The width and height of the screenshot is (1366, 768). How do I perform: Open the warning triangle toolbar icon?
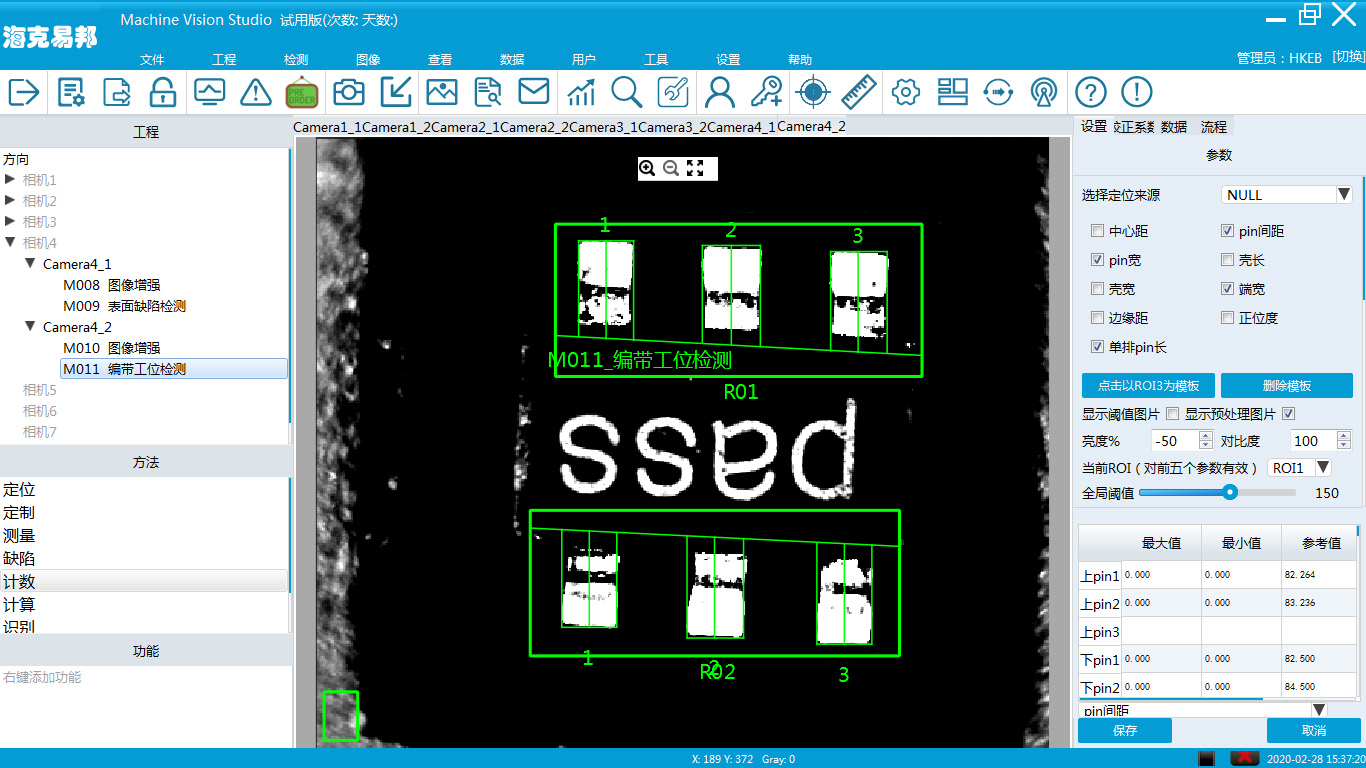pos(256,93)
